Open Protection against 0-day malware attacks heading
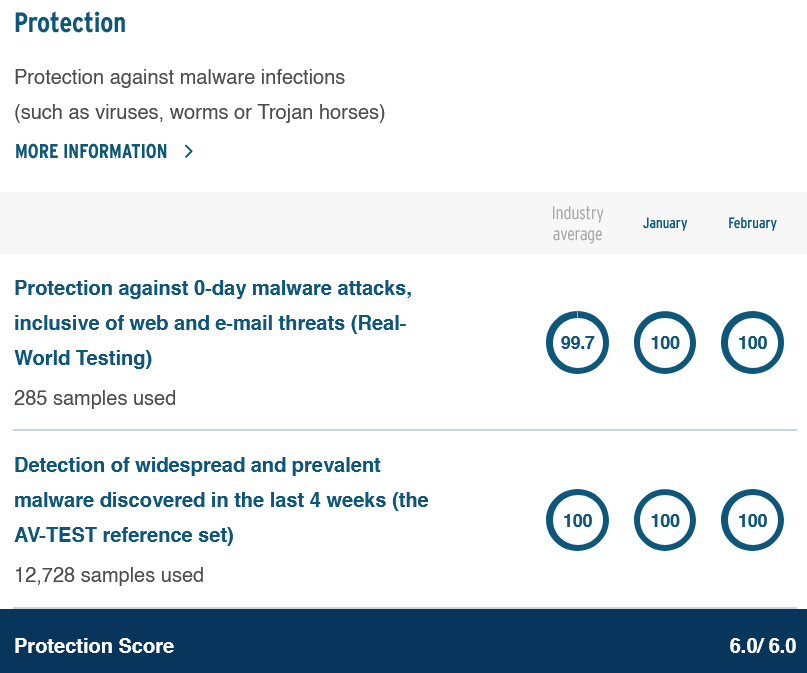 [213, 323]
